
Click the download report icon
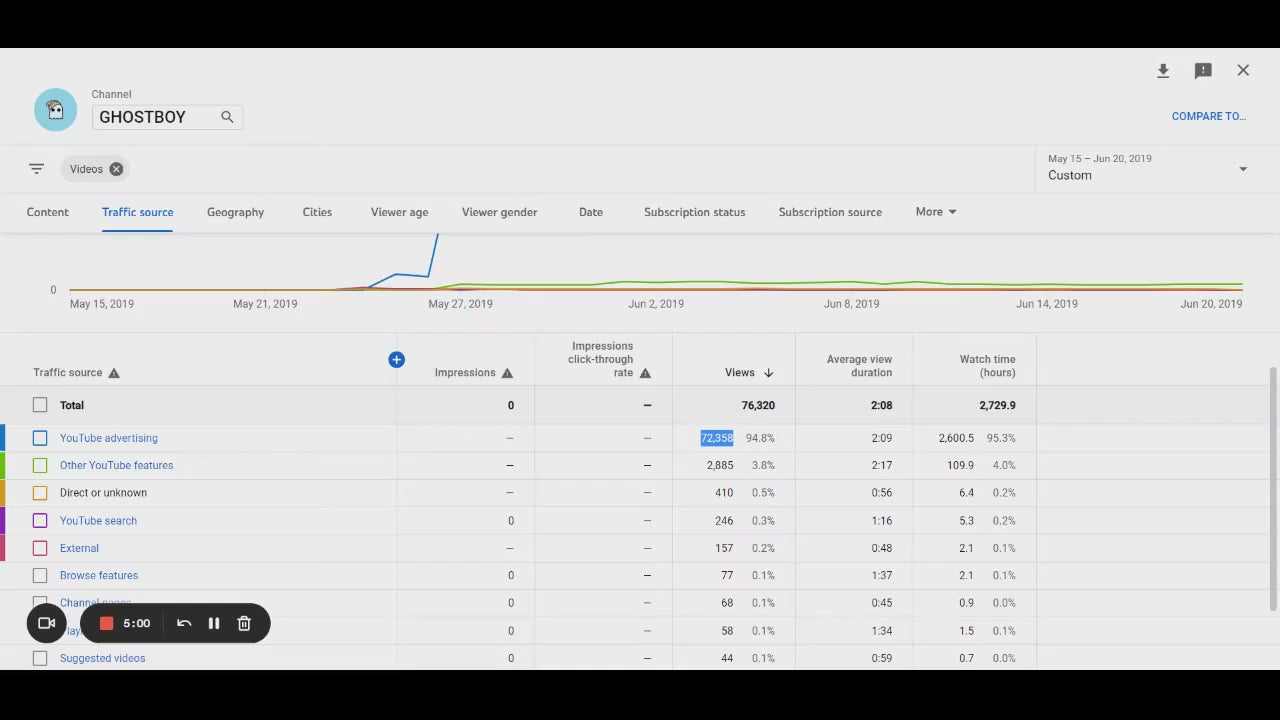(x=1163, y=71)
